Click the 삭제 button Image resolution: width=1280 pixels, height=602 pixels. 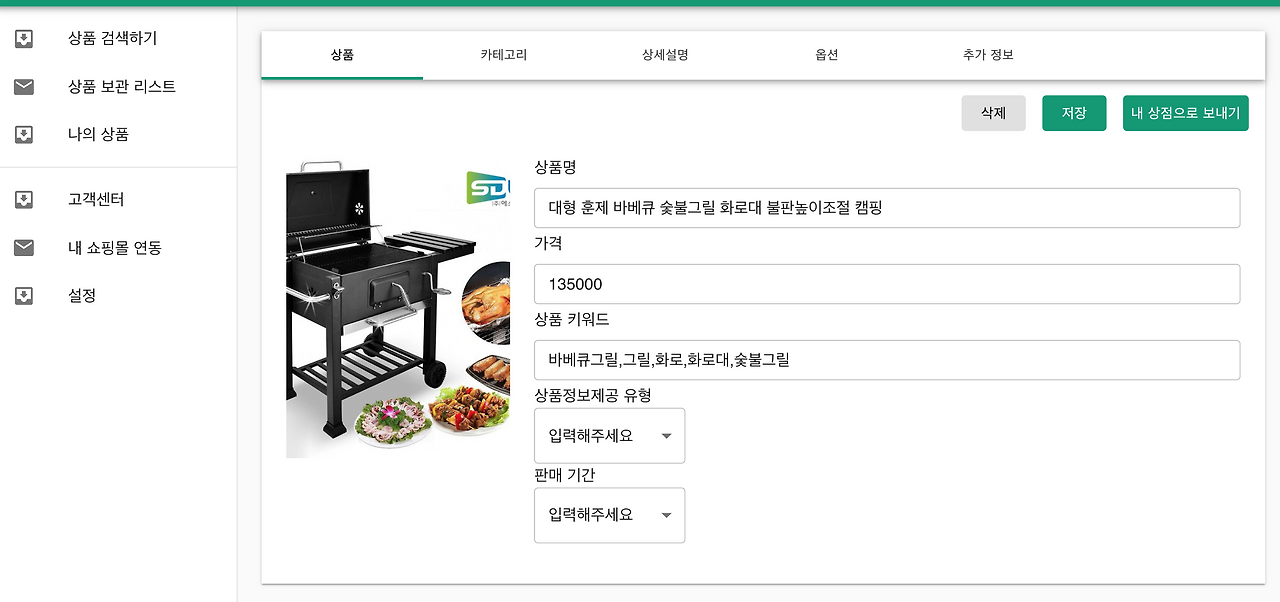click(993, 113)
